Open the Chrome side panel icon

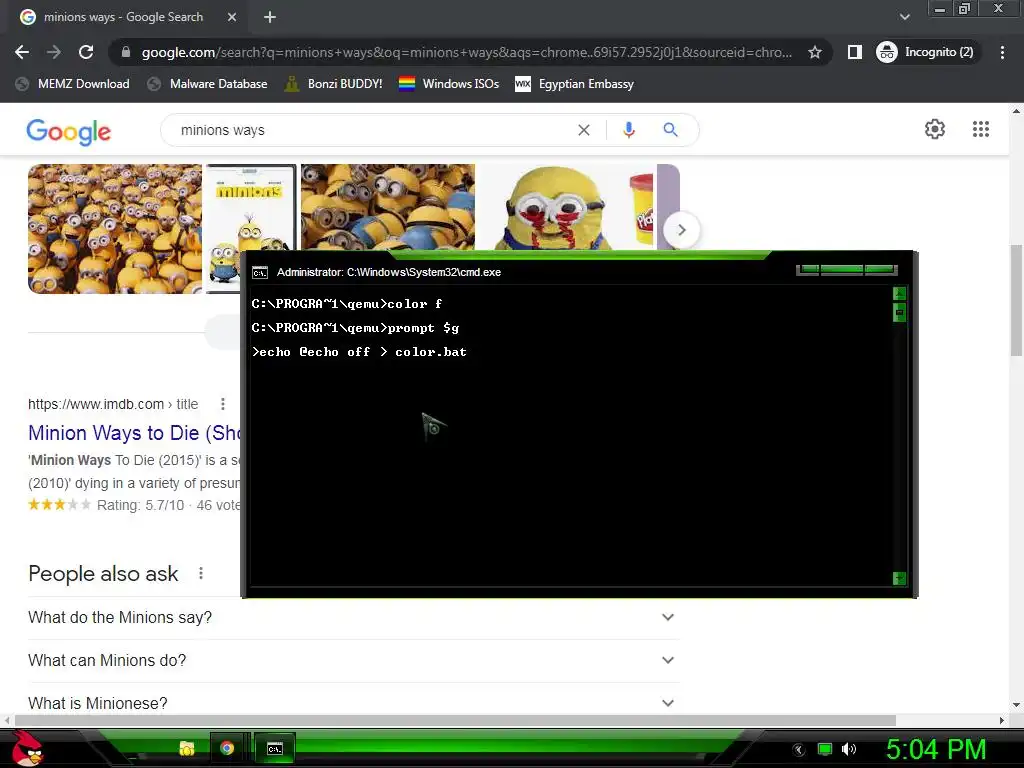[x=854, y=52]
